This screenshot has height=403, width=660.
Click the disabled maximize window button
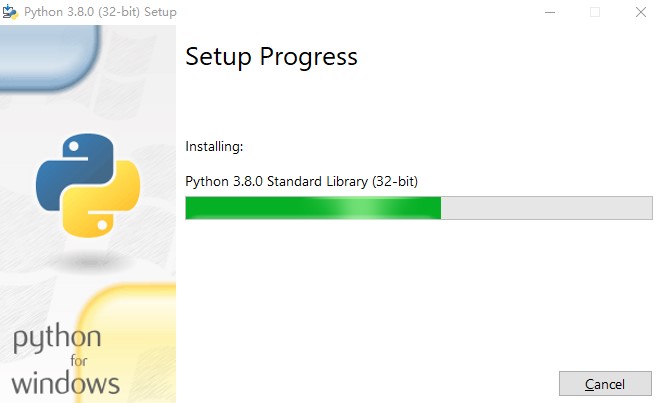[595, 12]
